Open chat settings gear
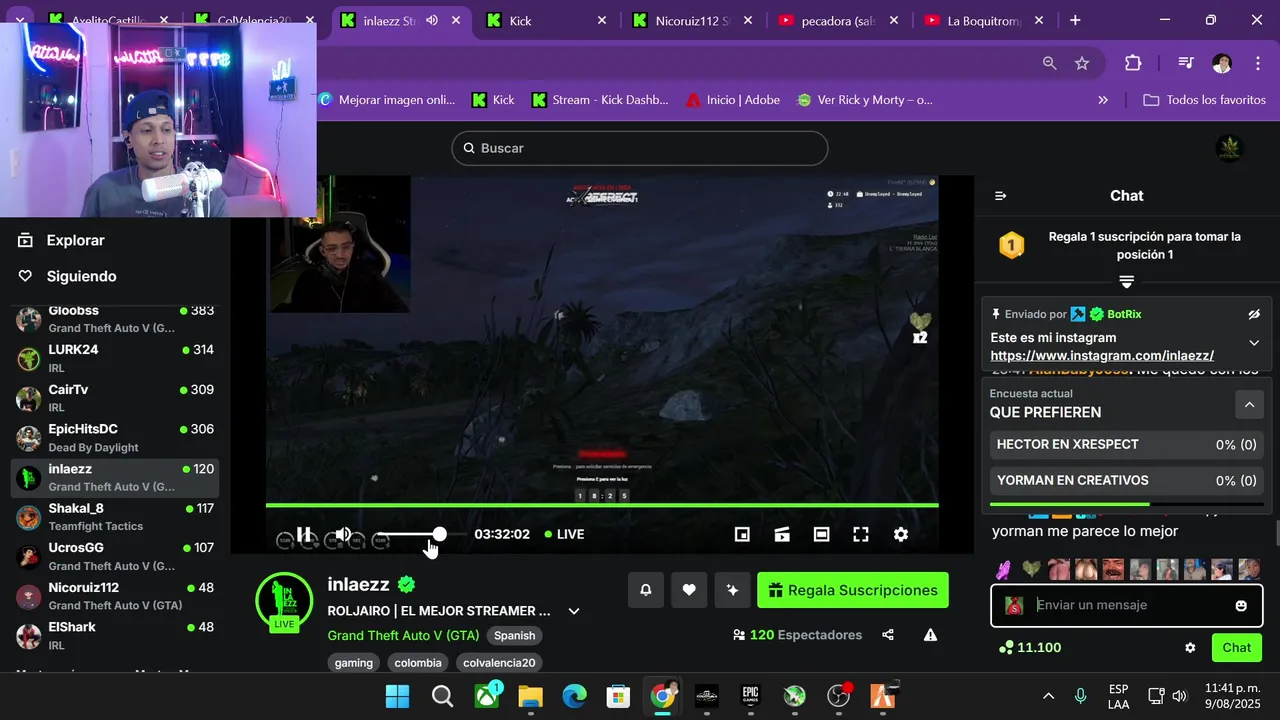Image resolution: width=1280 pixels, height=720 pixels. 1190,648
